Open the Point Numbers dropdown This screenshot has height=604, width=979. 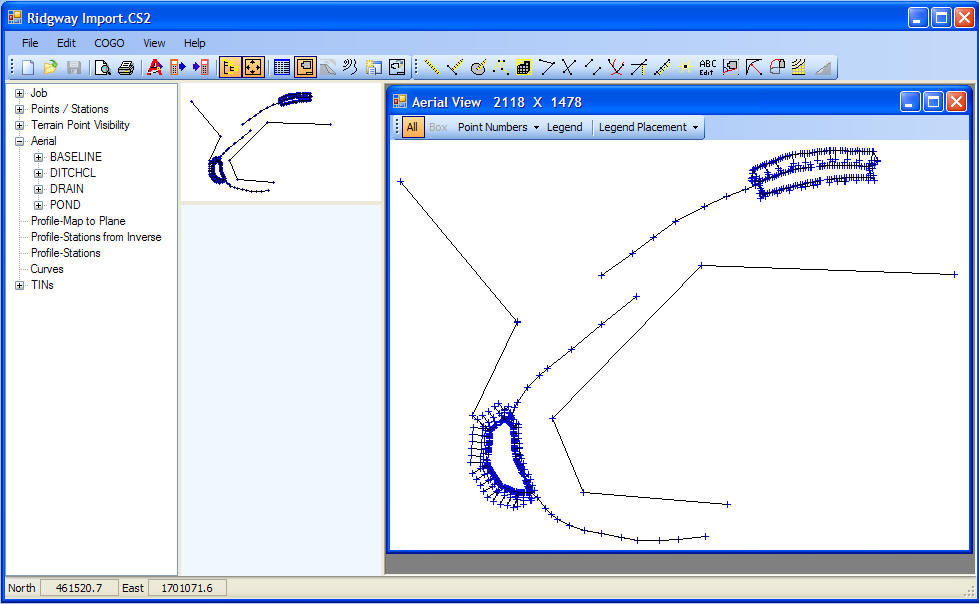click(x=498, y=127)
